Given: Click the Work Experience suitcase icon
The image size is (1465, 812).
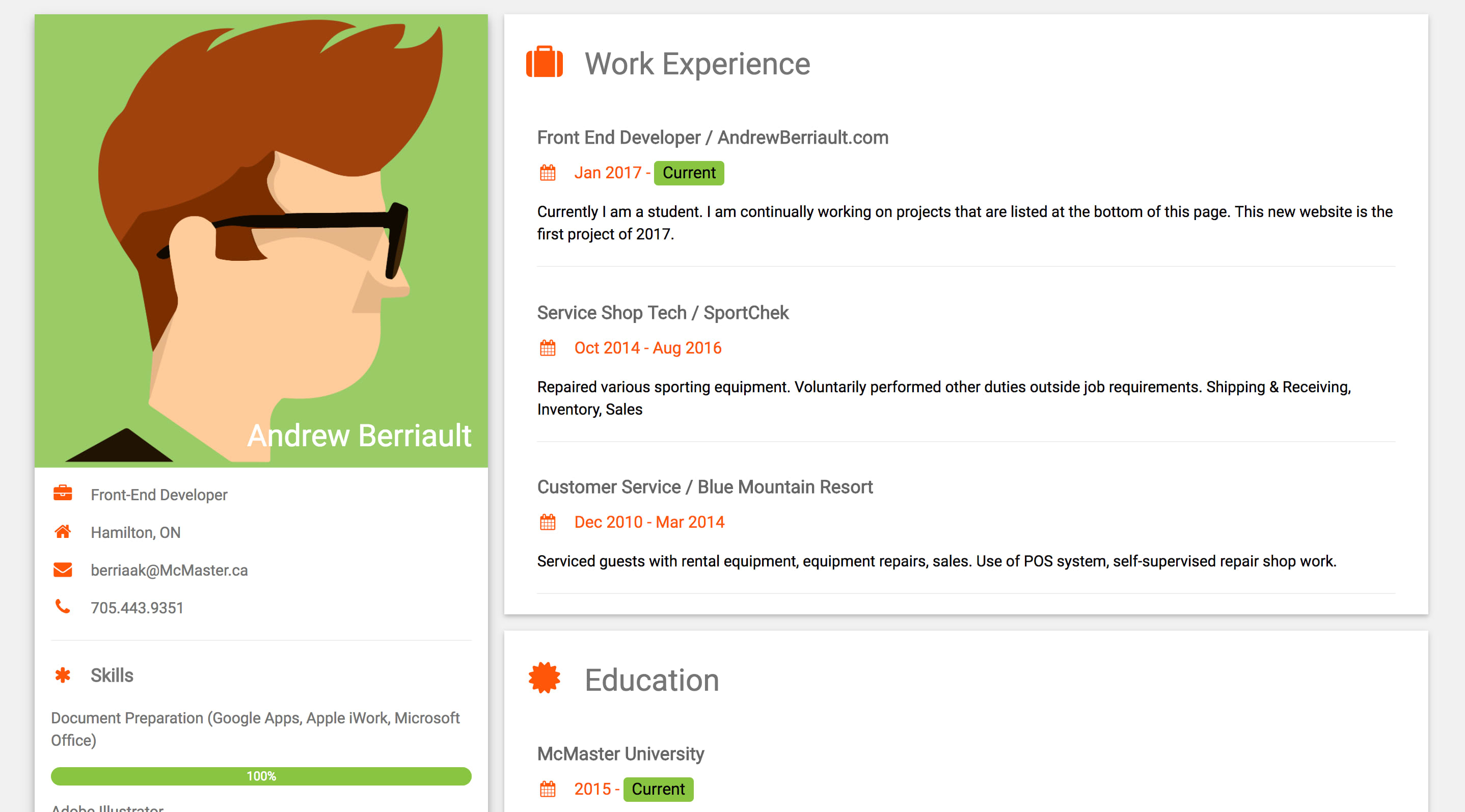Looking at the screenshot, I should pyautogui.click(x=544, y=63).
